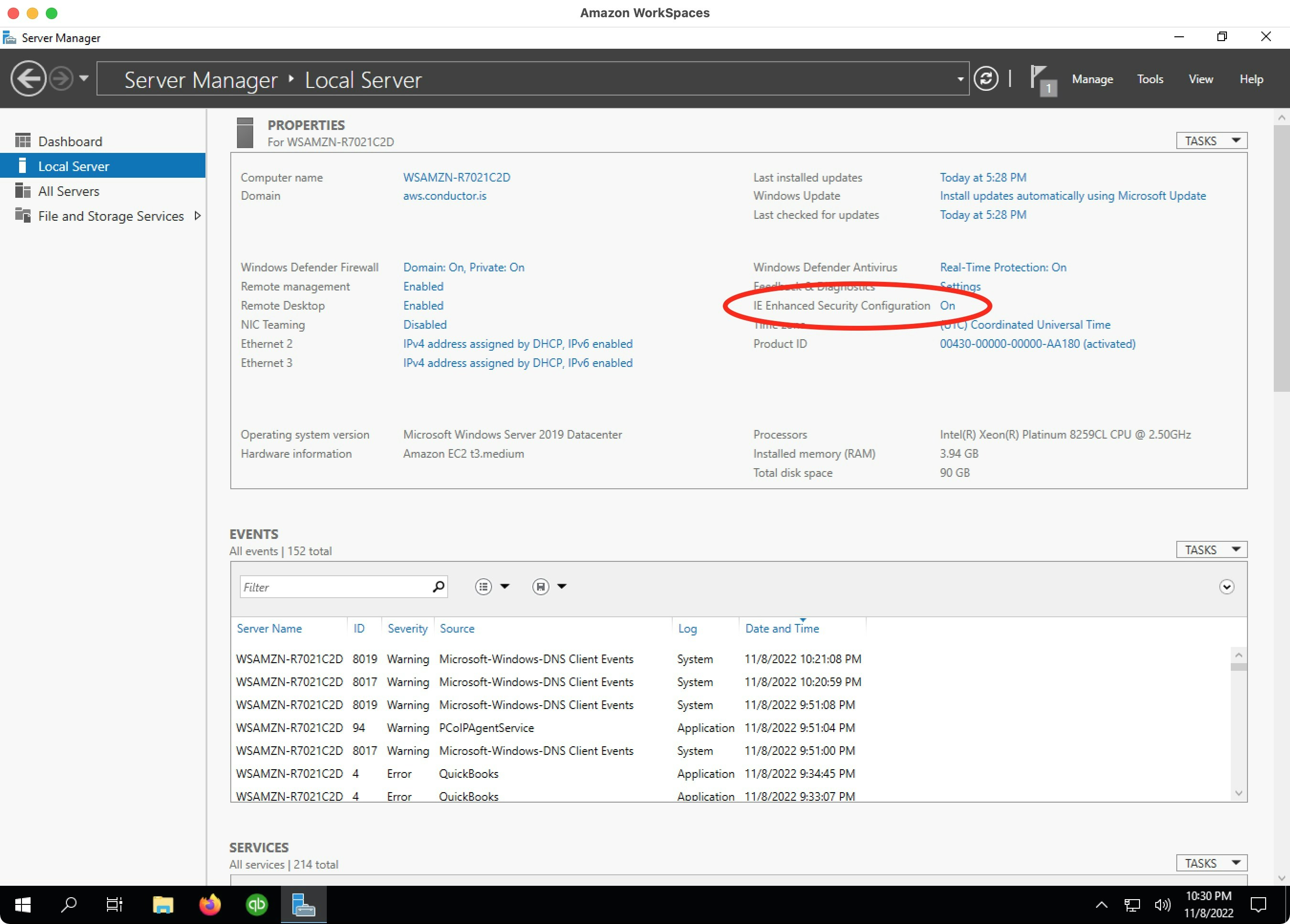Open Ethernet 3 IPv4 address link
Viewport: 1290px width, 924px height.
click(517, 363)
